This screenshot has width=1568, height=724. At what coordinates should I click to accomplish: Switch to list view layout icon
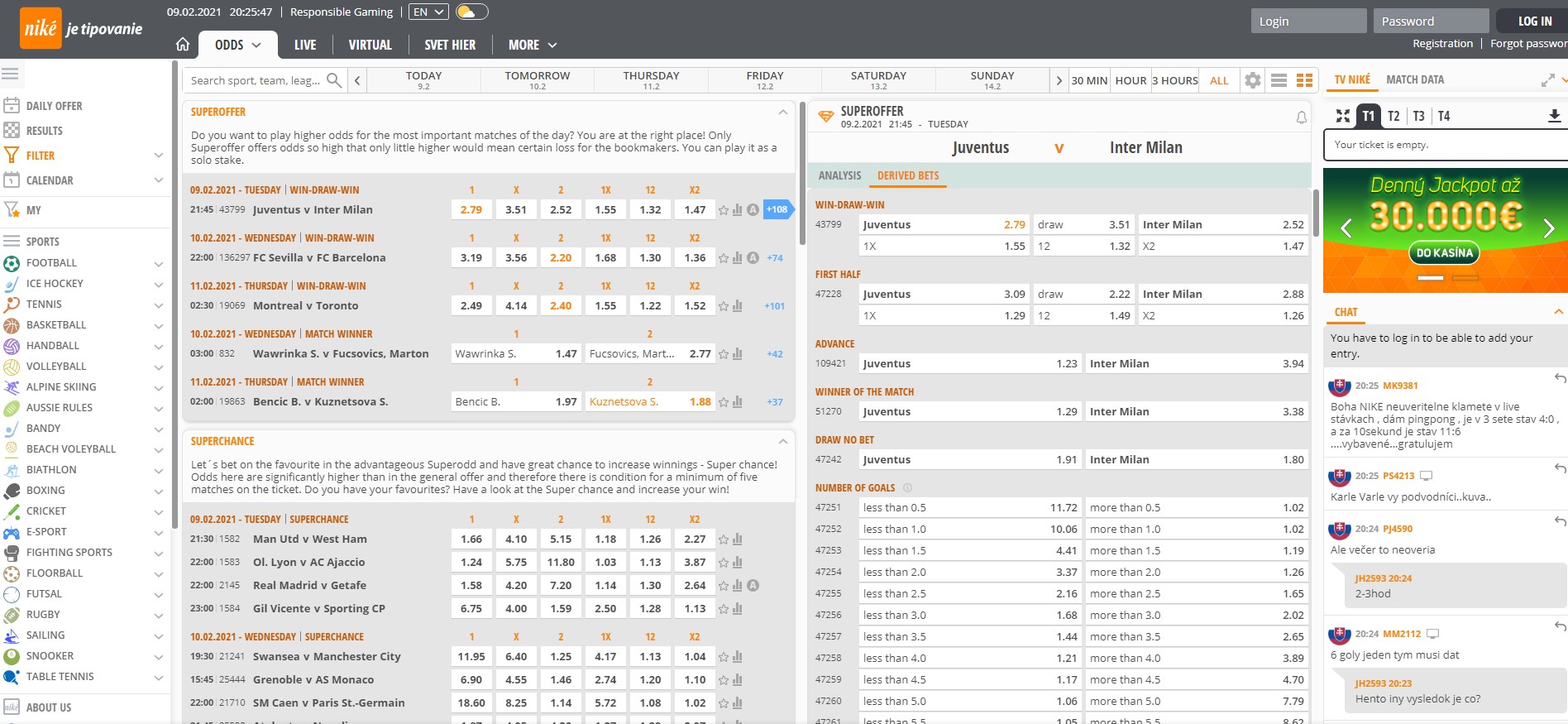[x=1279, y=80]
